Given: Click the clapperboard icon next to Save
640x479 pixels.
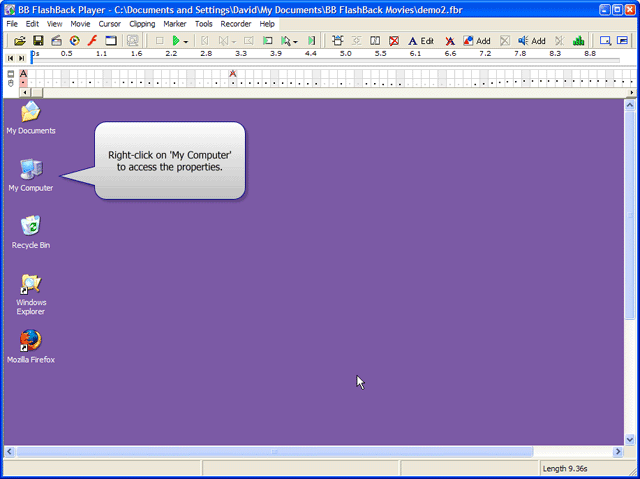Looking at the screenshot, I should [57, 40].
